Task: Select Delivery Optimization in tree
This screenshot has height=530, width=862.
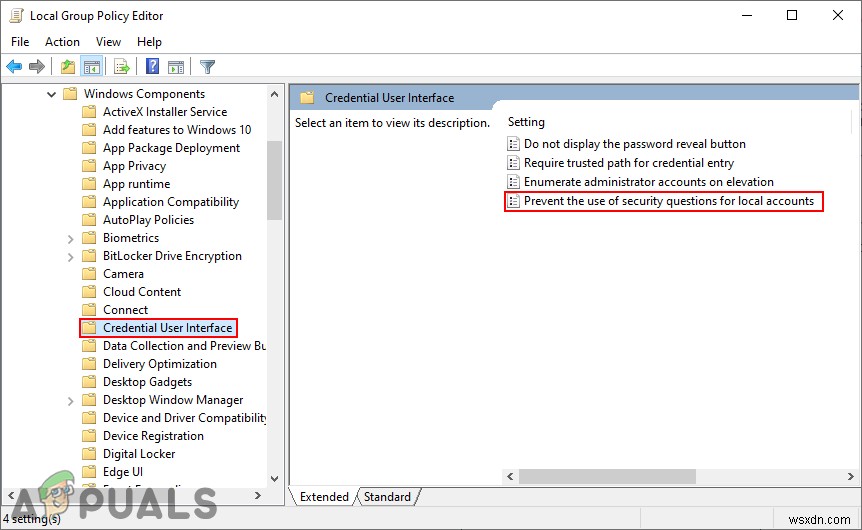Action: click(159, 364)
